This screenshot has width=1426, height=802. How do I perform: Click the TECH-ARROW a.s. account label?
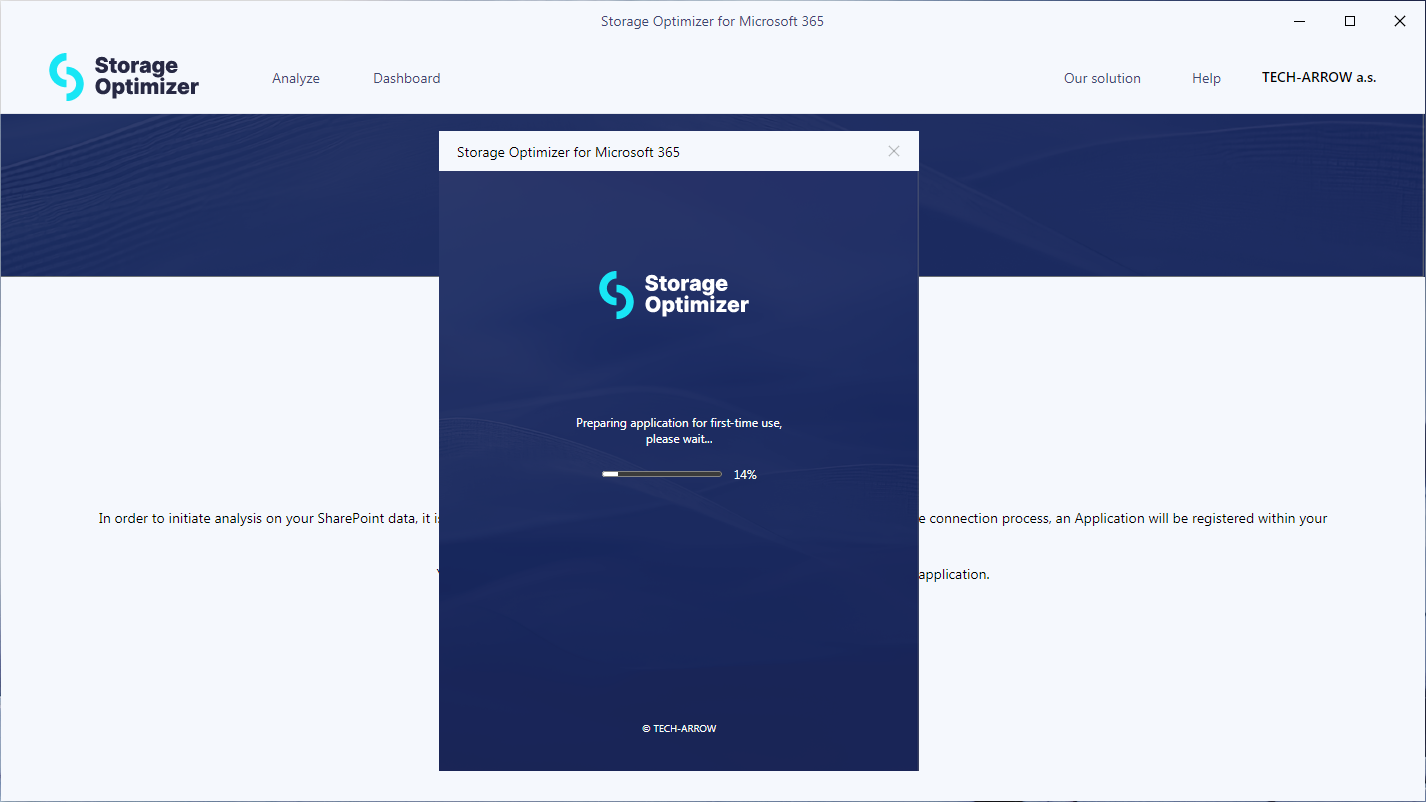point(1318,77)
